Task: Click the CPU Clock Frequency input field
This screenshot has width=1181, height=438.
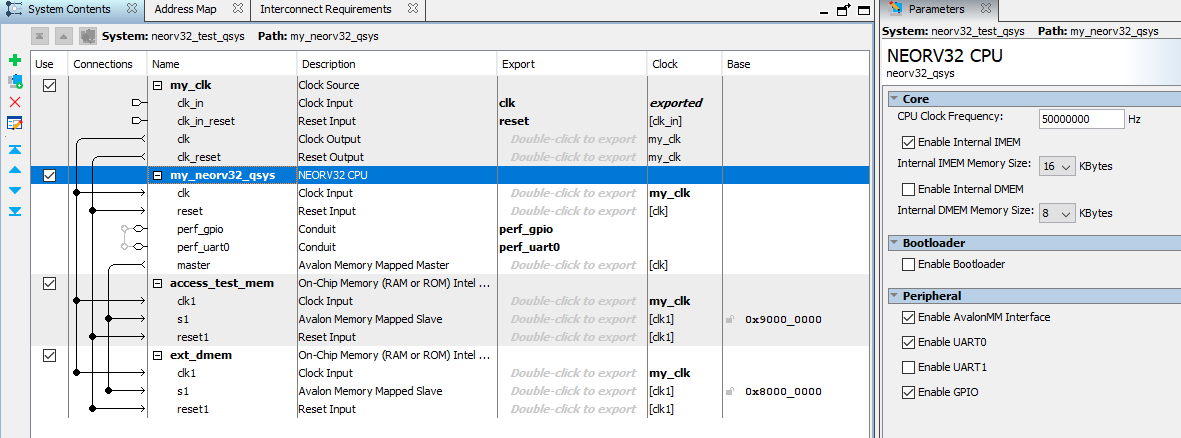Action: pyautogui.click(x=1081, y=119)
